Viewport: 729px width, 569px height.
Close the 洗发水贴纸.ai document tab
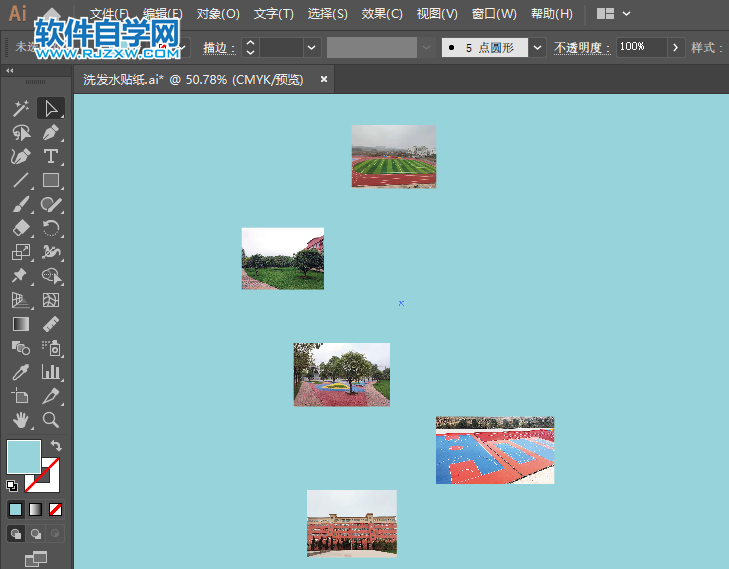tap(324, 79)
